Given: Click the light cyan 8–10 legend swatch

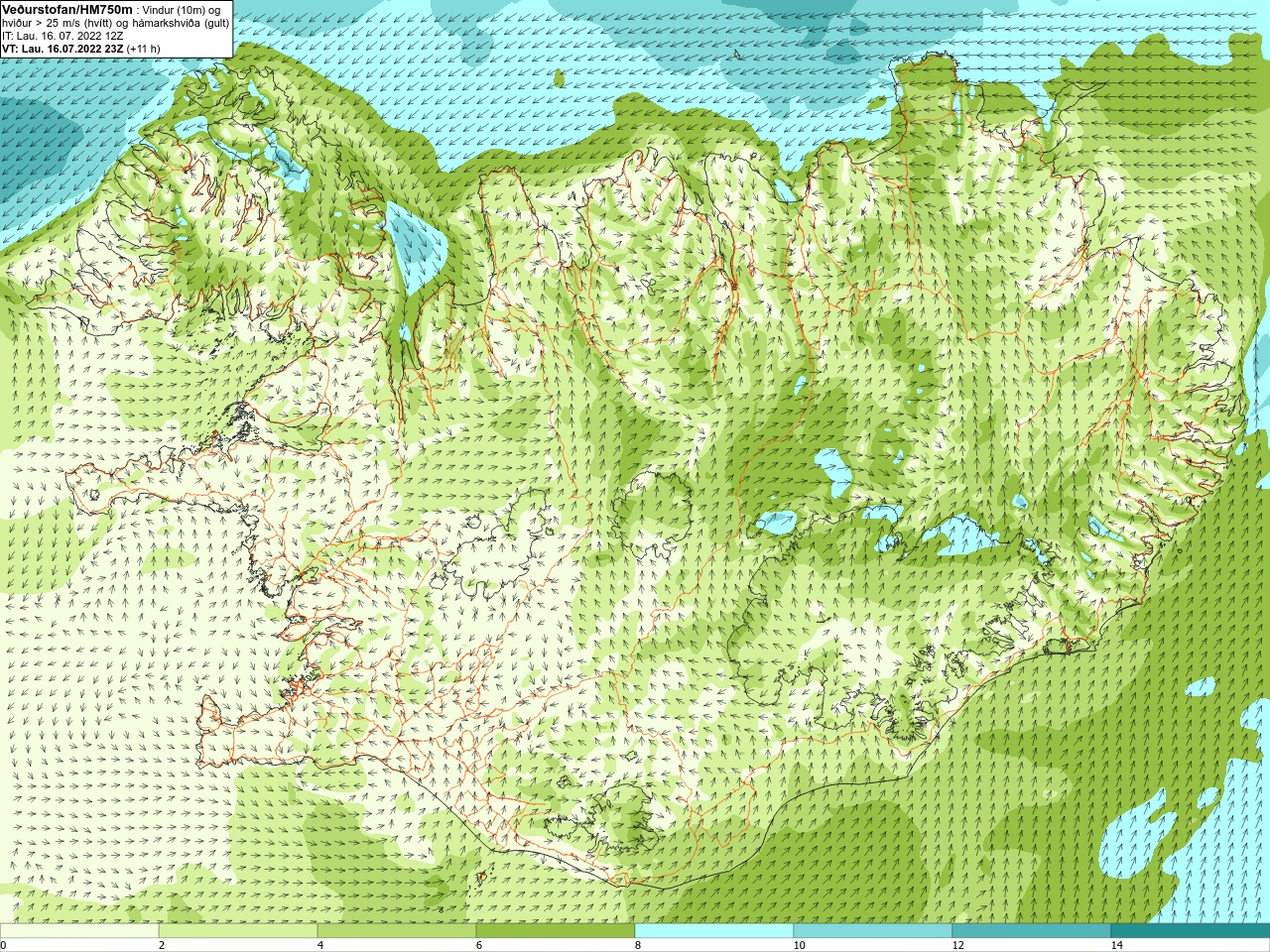Looking at the screenshot, I should click(714, 931).
